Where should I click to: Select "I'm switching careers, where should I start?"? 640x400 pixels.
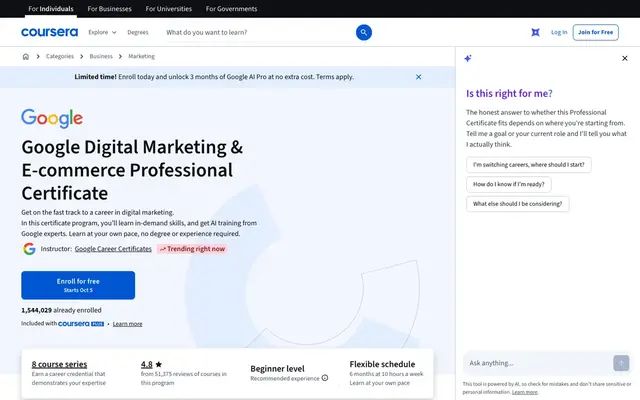[x=529, y=164]
